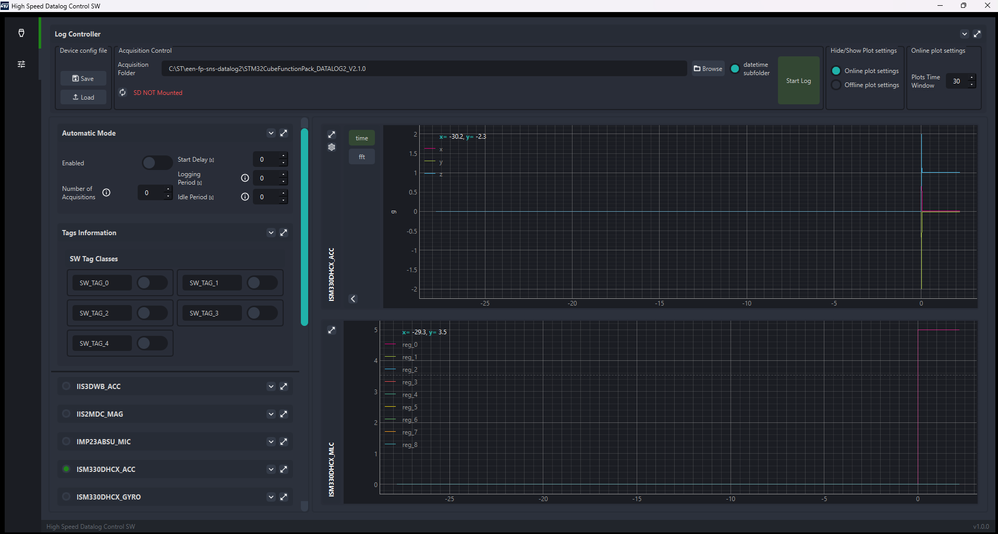This screenshot has width=998, height=534.
Task: Select the Offline plot settings radio button
Action: point(836,85)
